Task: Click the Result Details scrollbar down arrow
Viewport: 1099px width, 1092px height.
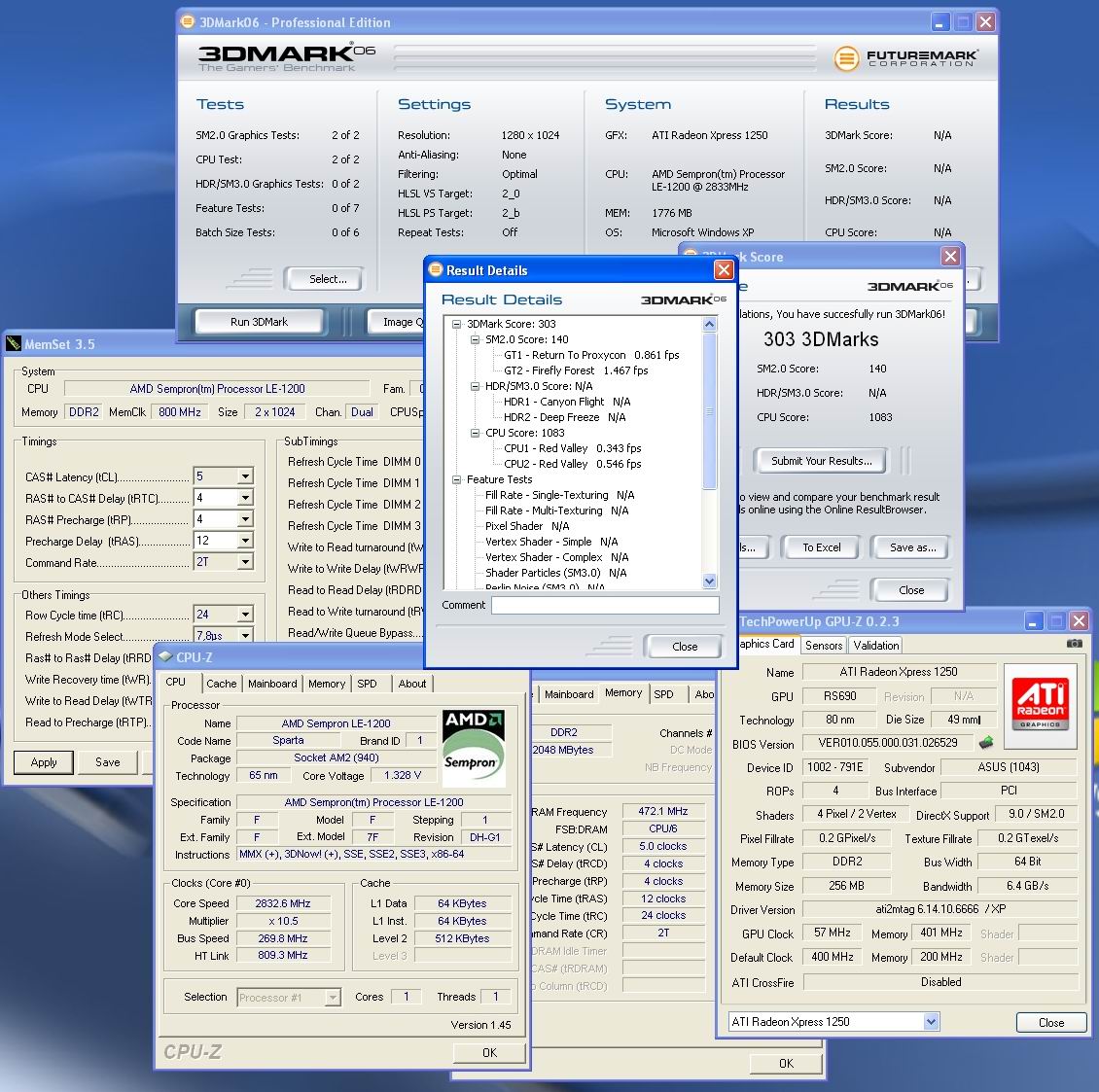Action: tap(709, 581)
